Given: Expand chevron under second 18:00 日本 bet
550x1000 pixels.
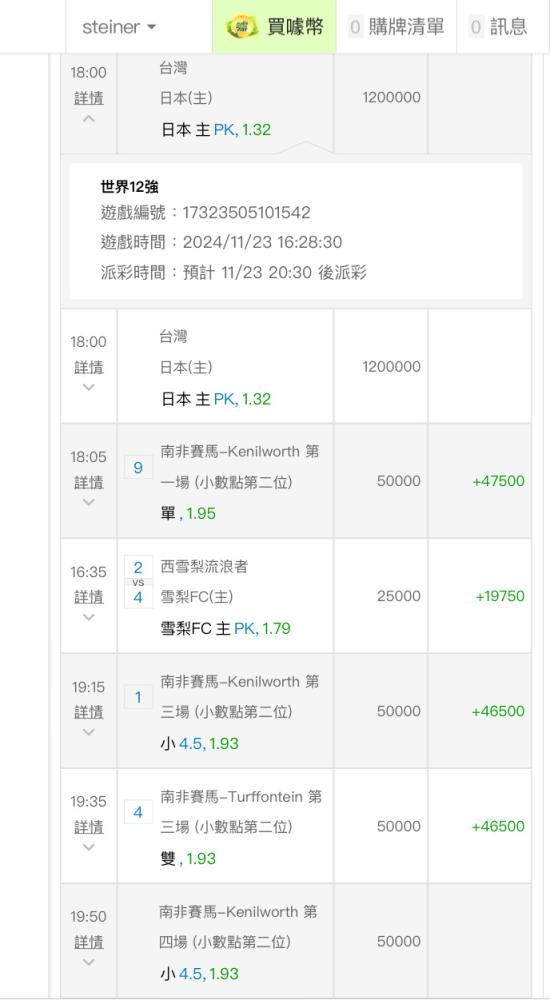Looking at the screenshot, I should click(x=89, y=387).
